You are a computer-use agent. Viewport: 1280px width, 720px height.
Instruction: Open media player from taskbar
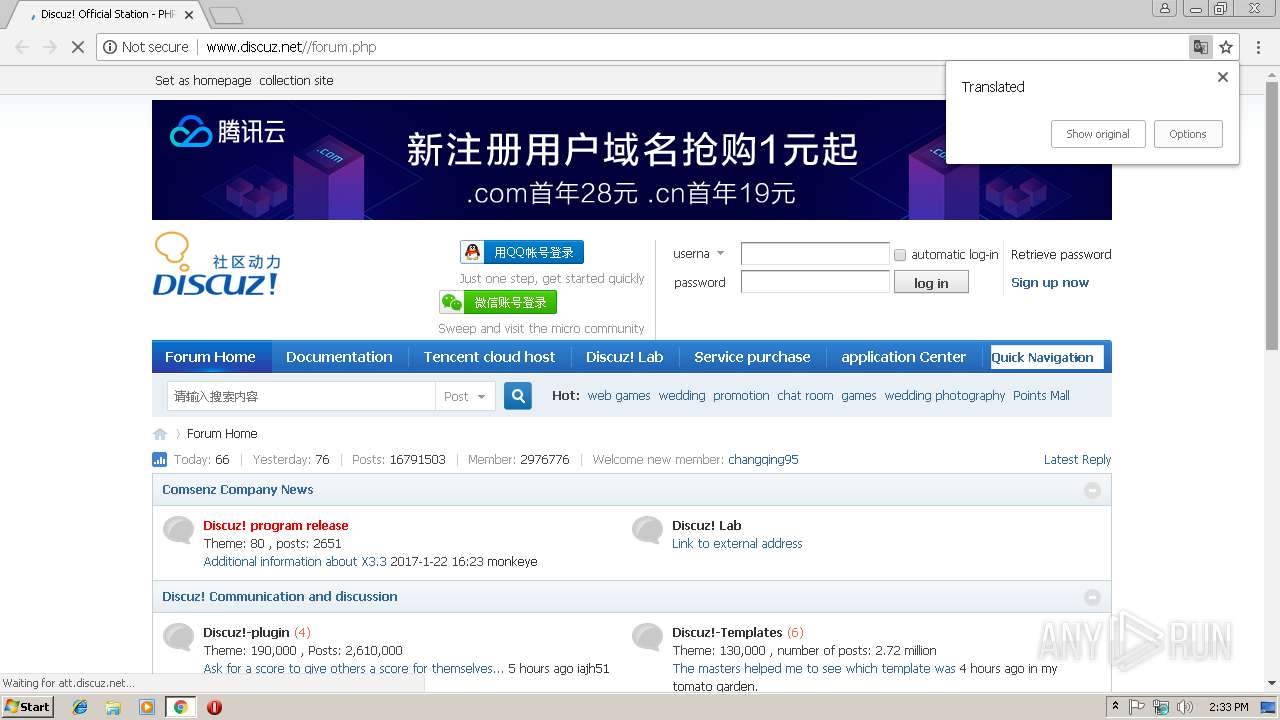tap(147, 707)
